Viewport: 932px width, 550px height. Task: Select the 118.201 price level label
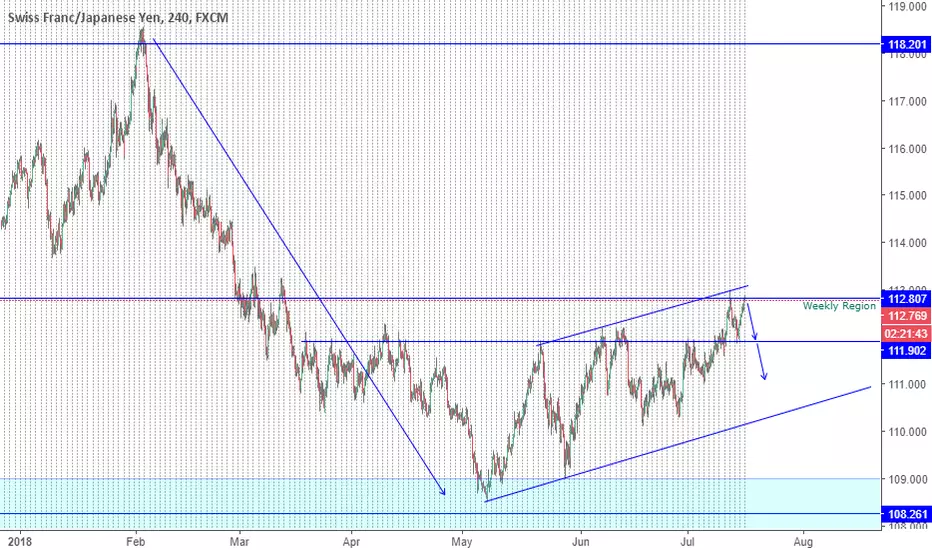(906, 45)
